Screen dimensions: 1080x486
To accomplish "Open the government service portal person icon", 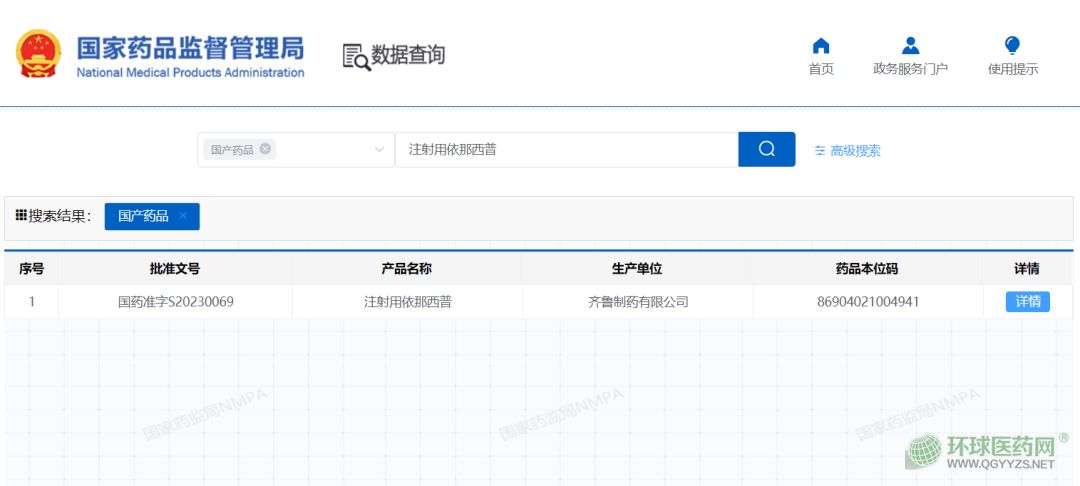I will pyautogui.click(x=910, y=46).
